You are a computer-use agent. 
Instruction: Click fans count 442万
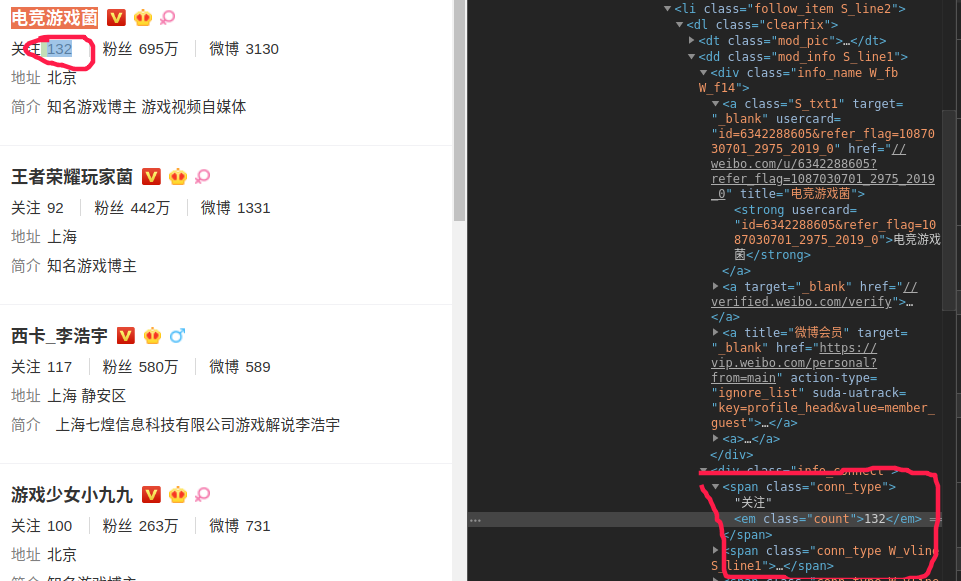tap(150, 208)
